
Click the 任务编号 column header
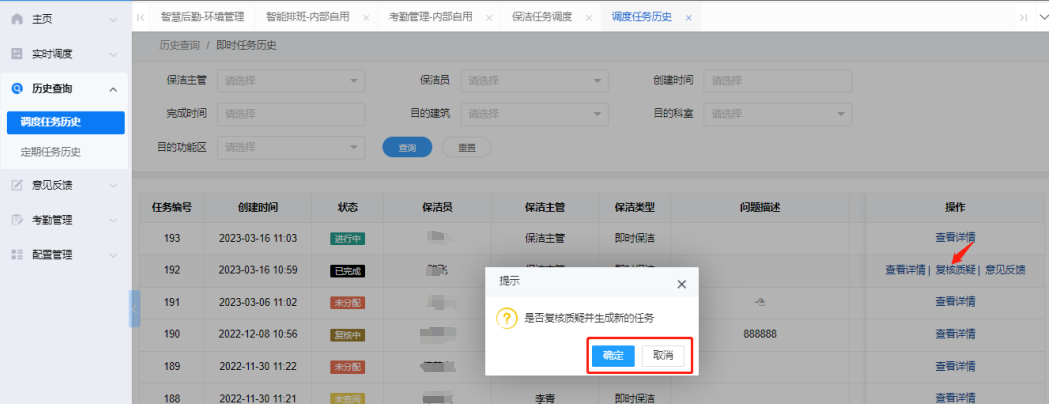tap(172, 208)
